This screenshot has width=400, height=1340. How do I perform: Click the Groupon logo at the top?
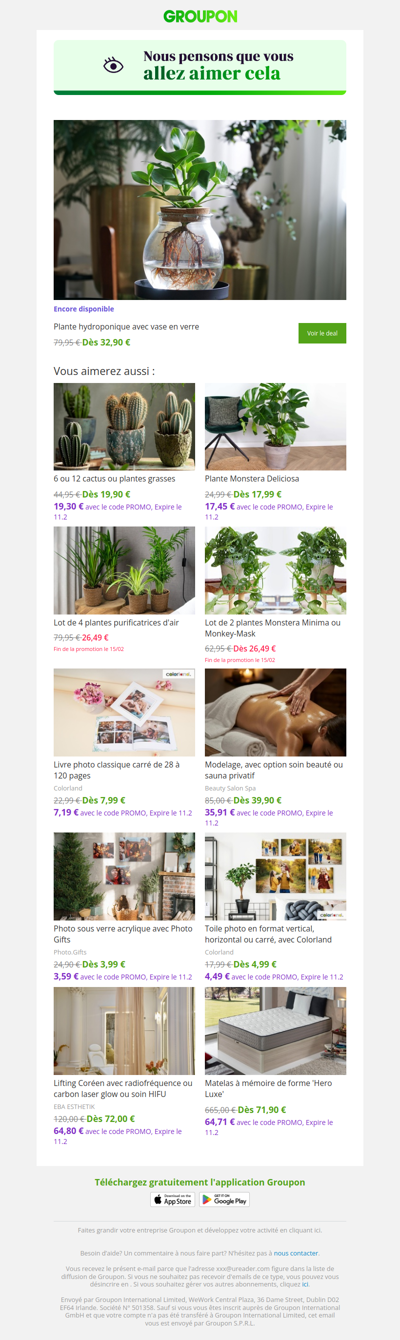(x=200, y=16)
